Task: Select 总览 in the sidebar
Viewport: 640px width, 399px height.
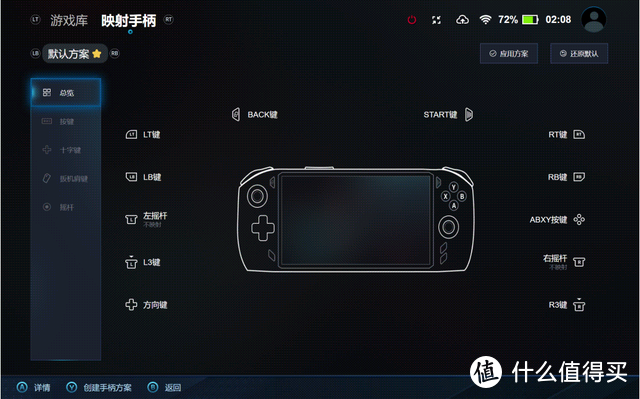Action: (66, 93)
